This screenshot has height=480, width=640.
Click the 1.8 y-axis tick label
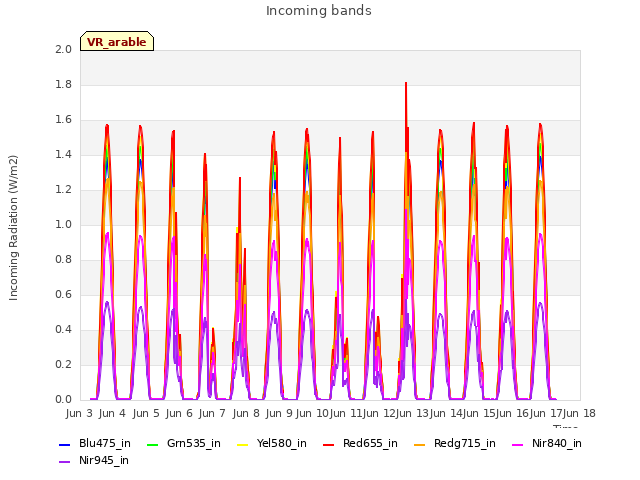click(x=63, y=84)
